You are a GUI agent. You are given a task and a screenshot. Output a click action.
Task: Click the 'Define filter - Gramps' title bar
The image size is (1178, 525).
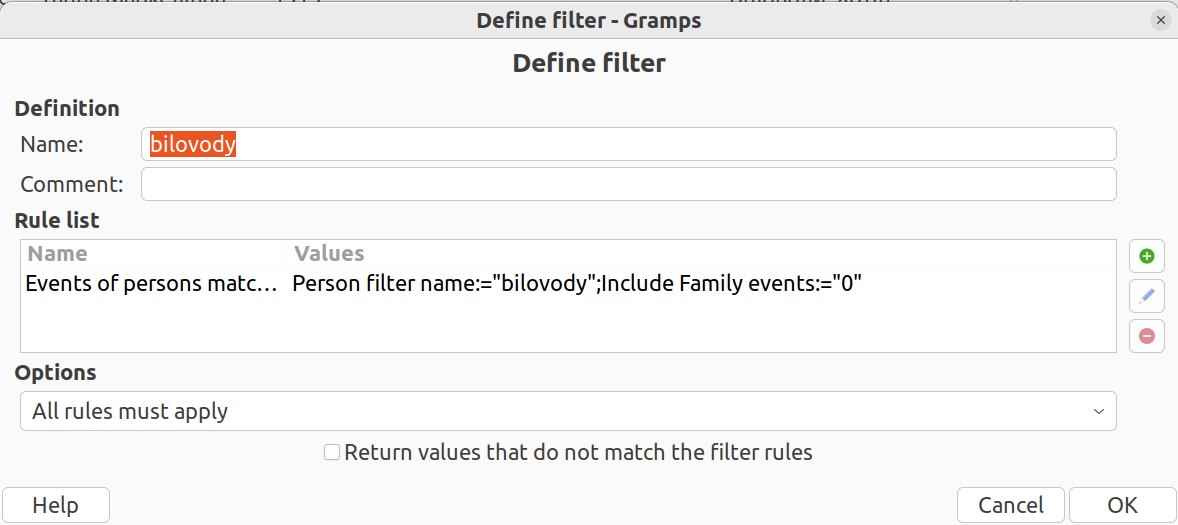(x=589, y=20)
